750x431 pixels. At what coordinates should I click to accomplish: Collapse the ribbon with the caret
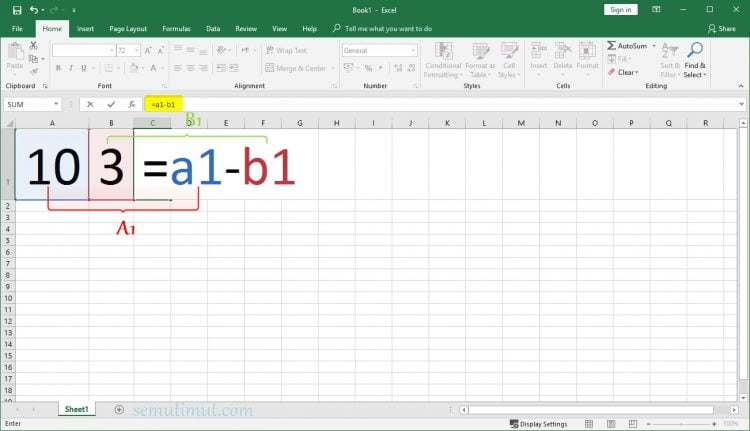click(741, 86)
